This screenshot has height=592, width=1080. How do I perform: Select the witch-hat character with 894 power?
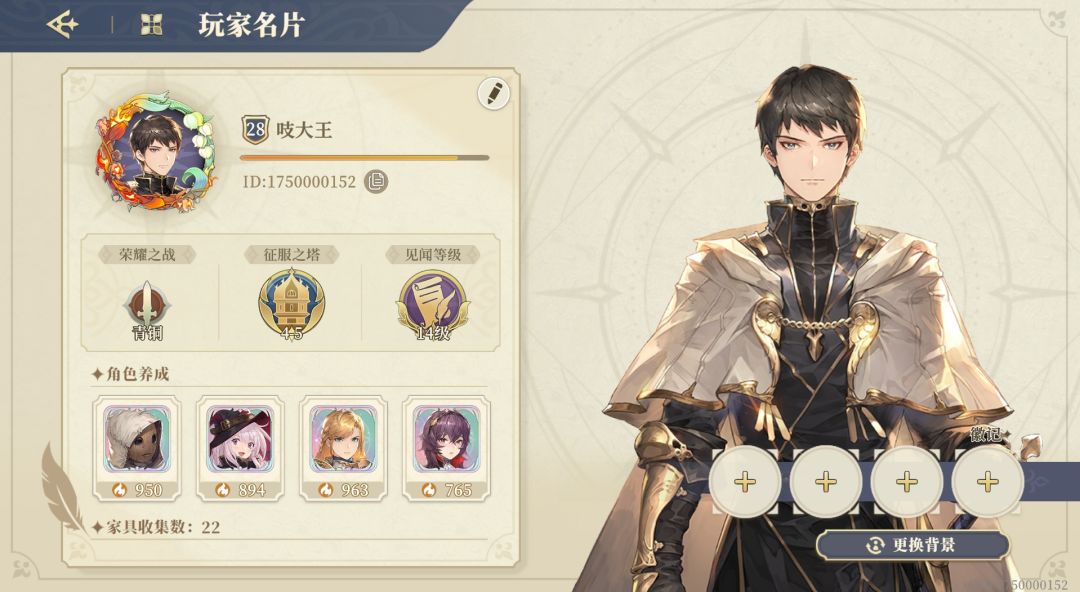coord(240,448)
